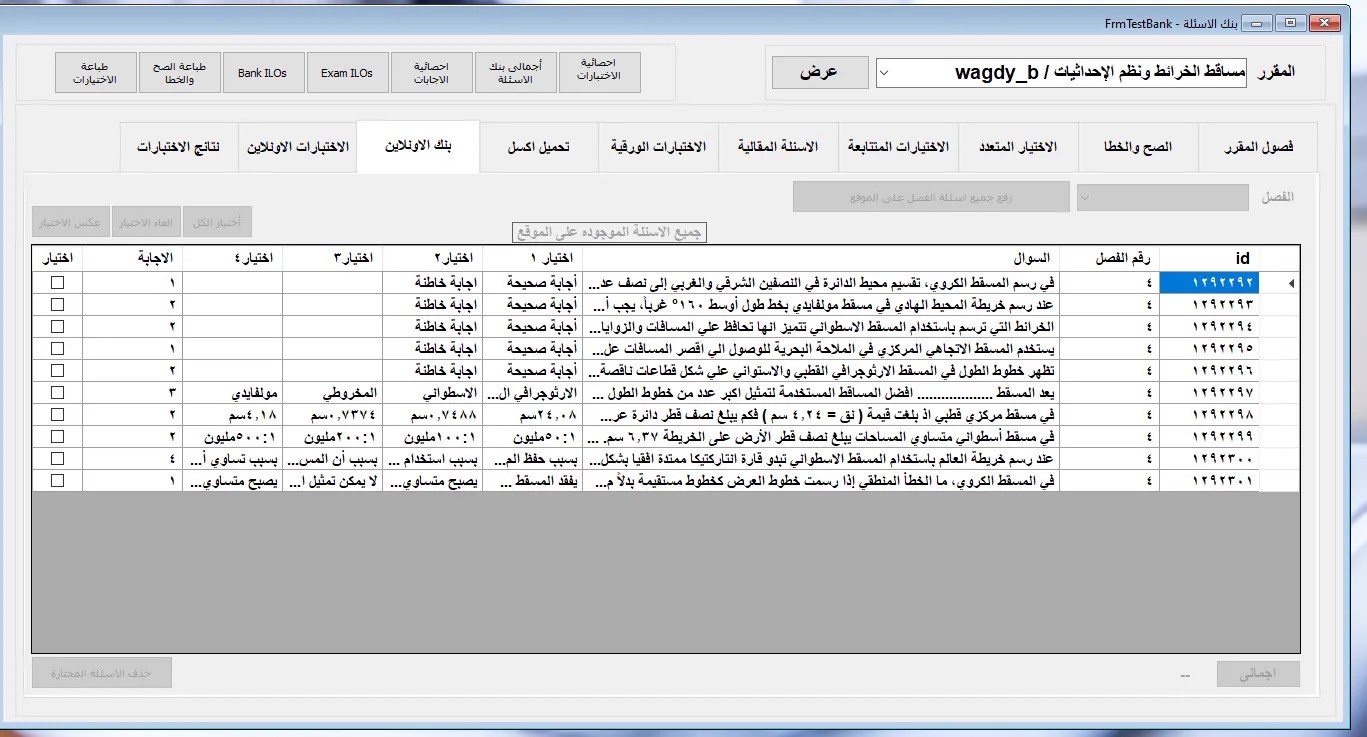Tick the checkbox for question ١٢٩٢٢٩٢
This screenshot has height=737, width=1367.
click(57, 283)
